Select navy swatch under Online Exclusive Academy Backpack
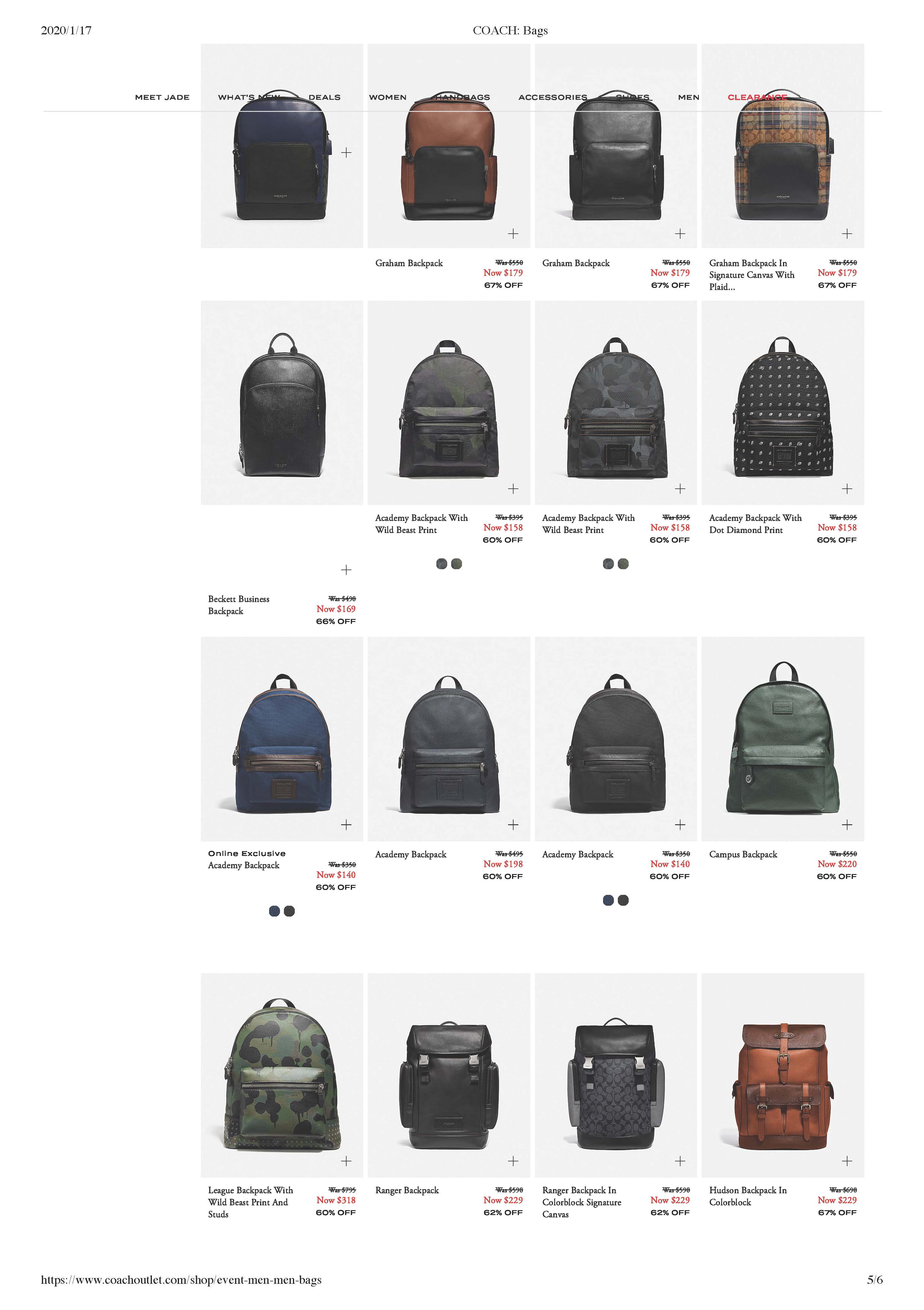This screenshot has height=1310, width=924. click(x=274, y=911)
